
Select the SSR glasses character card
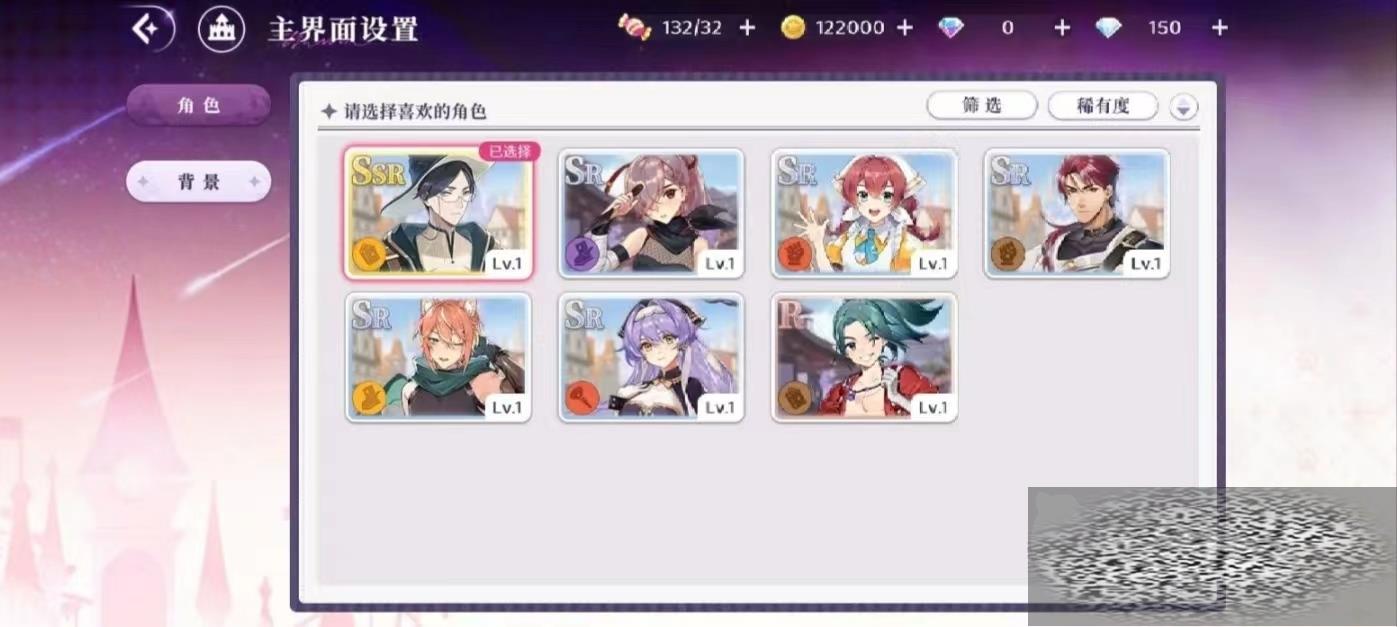point(438,212)
